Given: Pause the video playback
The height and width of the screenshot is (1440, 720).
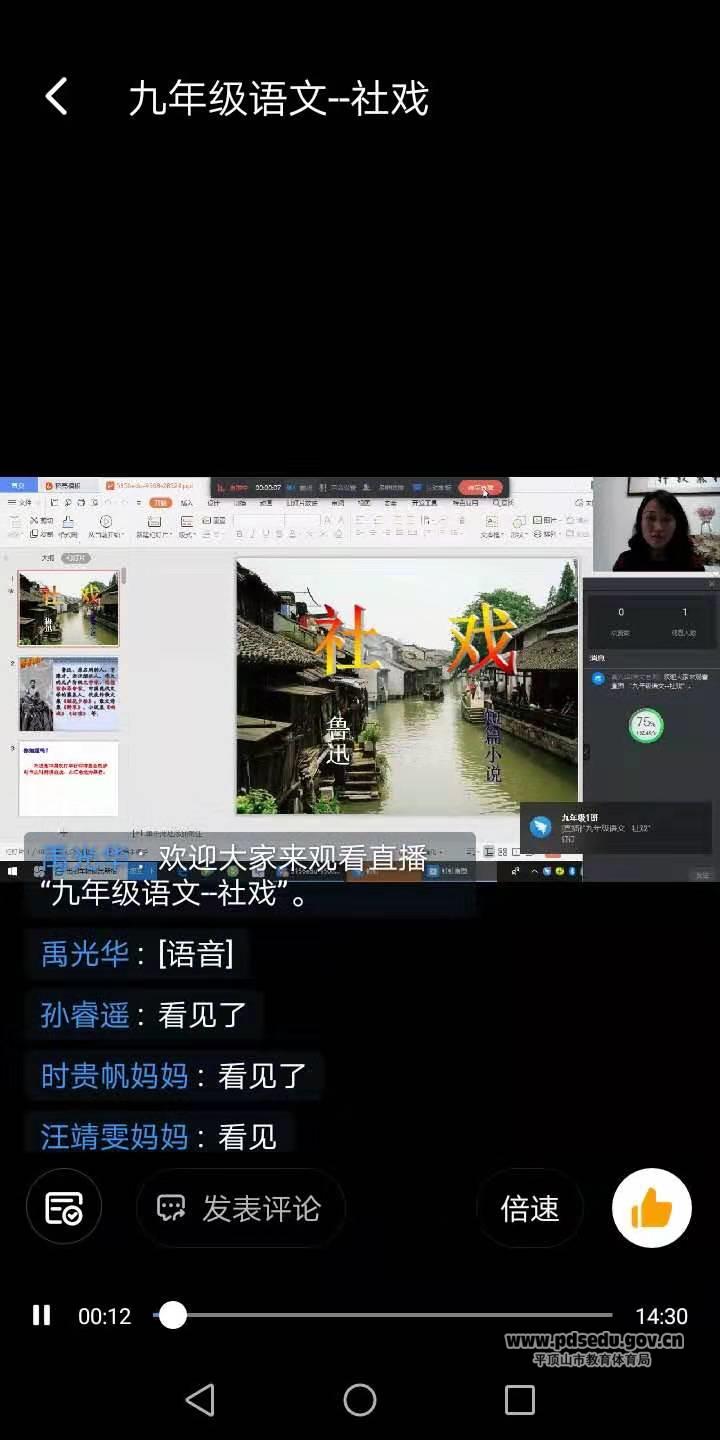Looking at the screenshot, I should pyautogui.click(x=41, y=1315).
